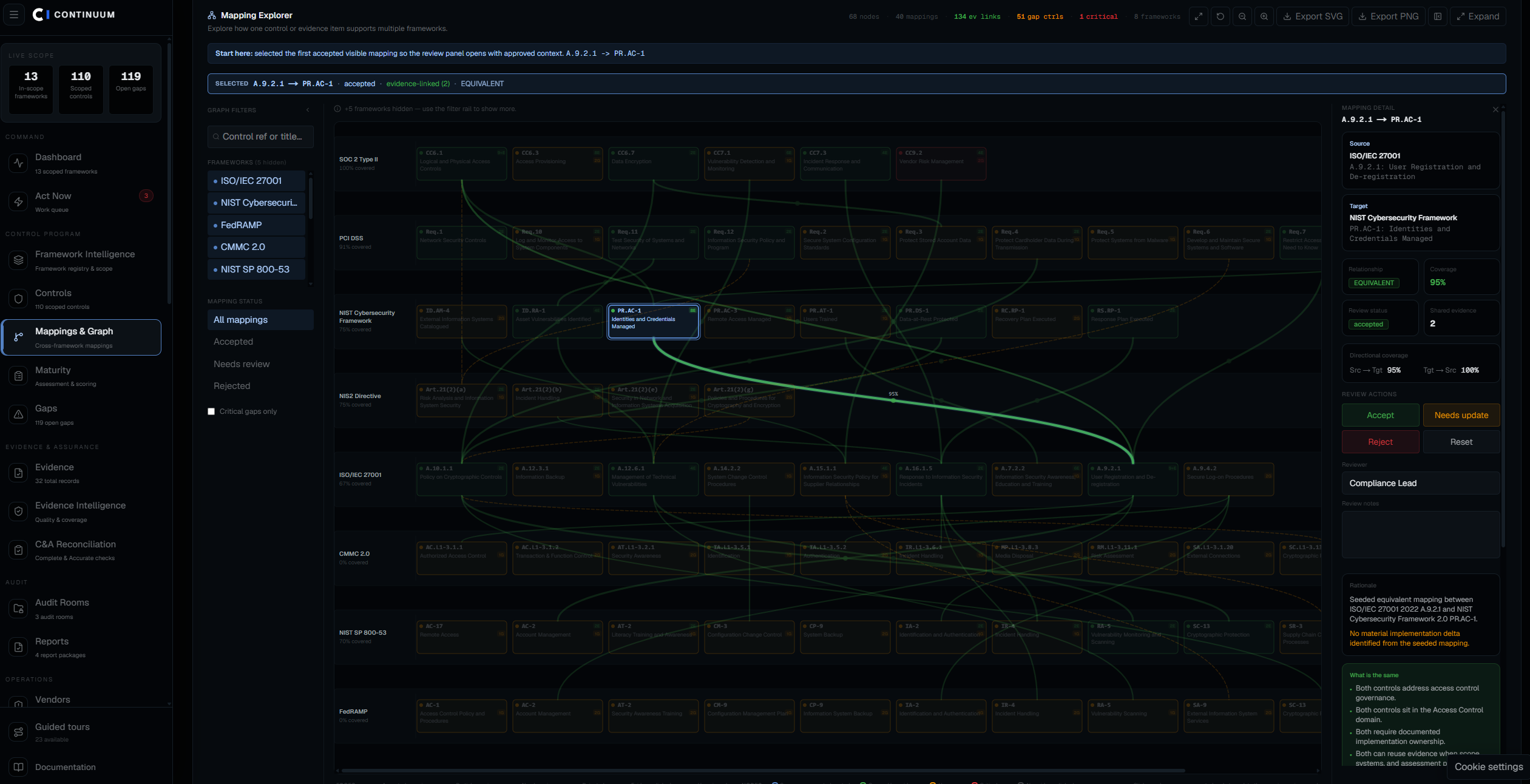Click the Reject review button

point(1380,442)
